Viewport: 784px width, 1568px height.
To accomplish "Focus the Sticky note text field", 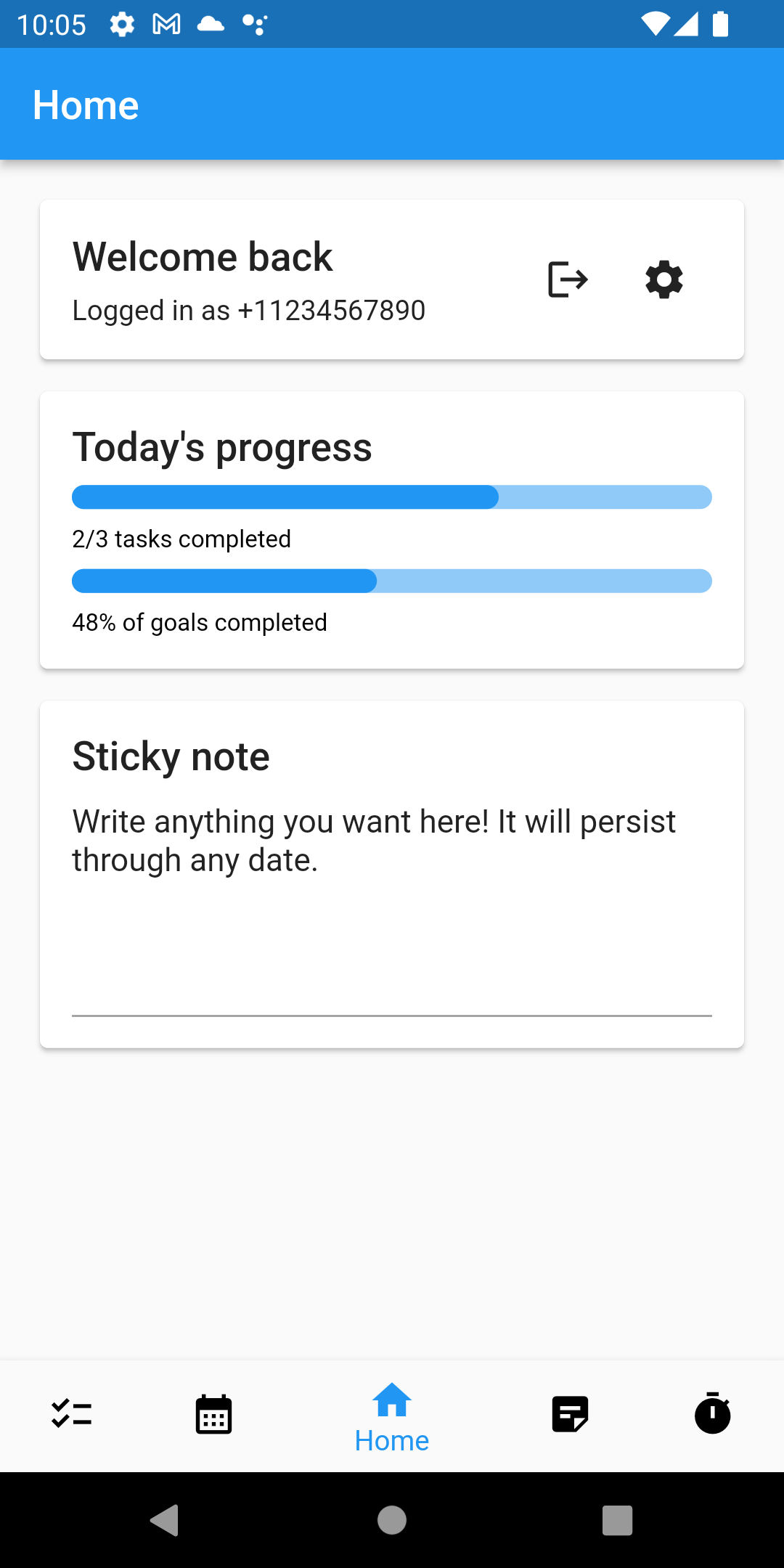I will [x=392, y=907].
